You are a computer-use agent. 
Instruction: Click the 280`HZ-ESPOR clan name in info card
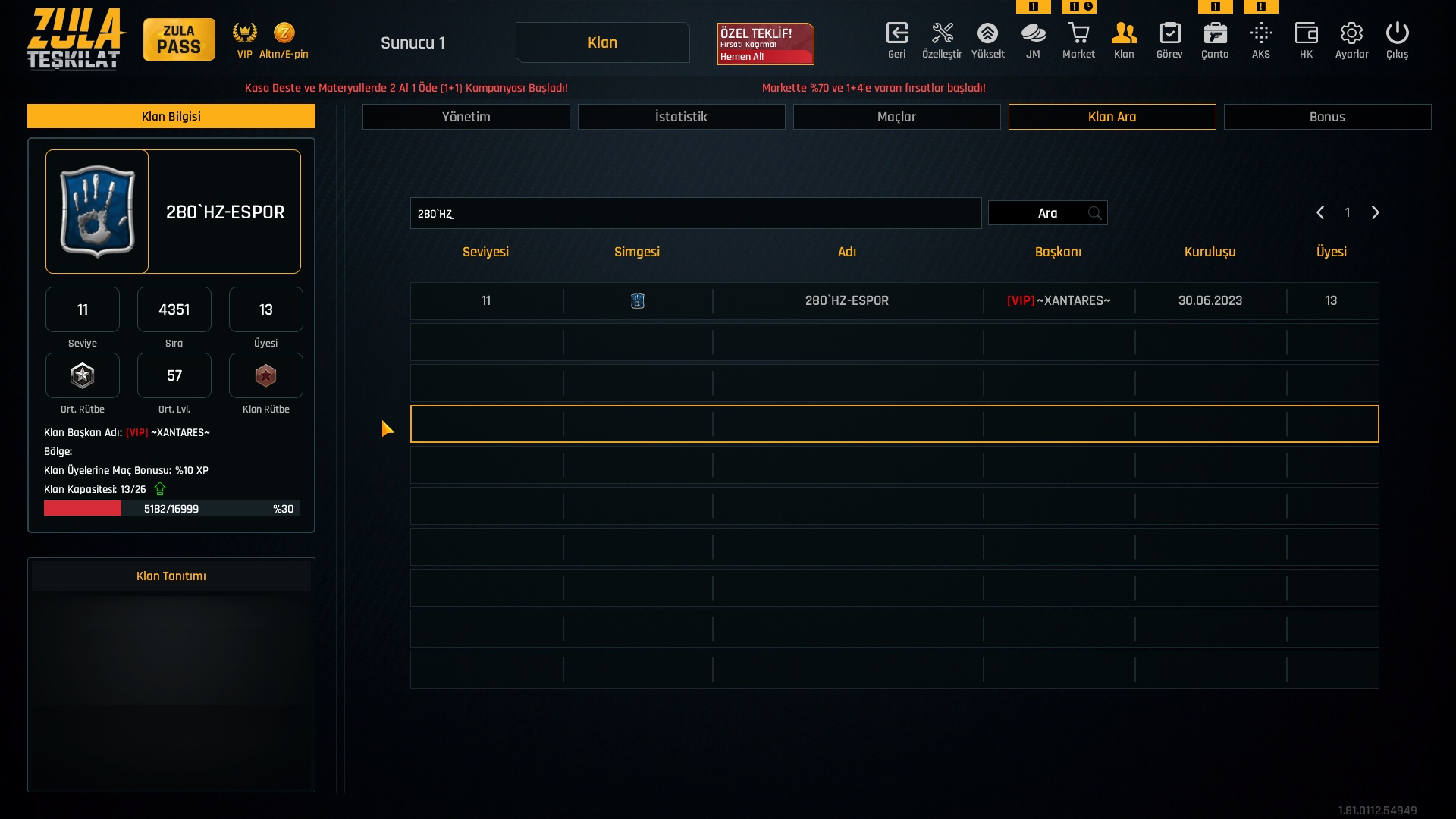coord(225,212)
